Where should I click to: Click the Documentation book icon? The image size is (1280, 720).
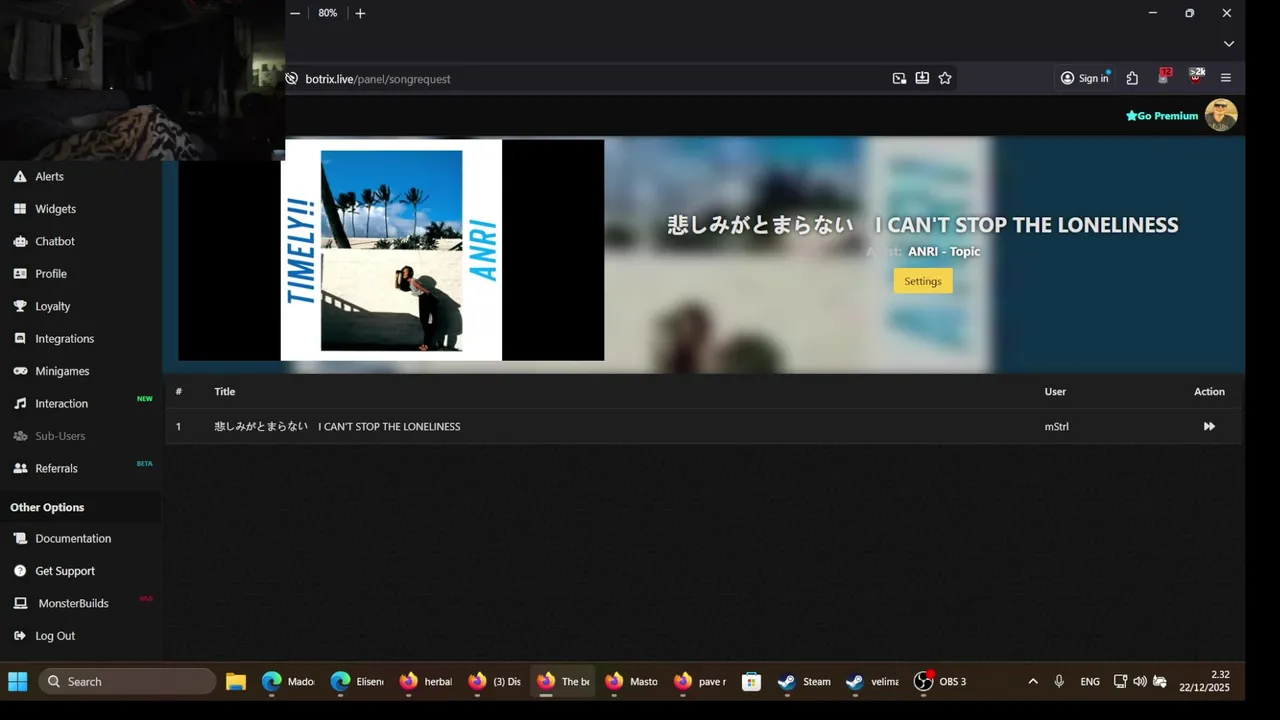[20, 538]
